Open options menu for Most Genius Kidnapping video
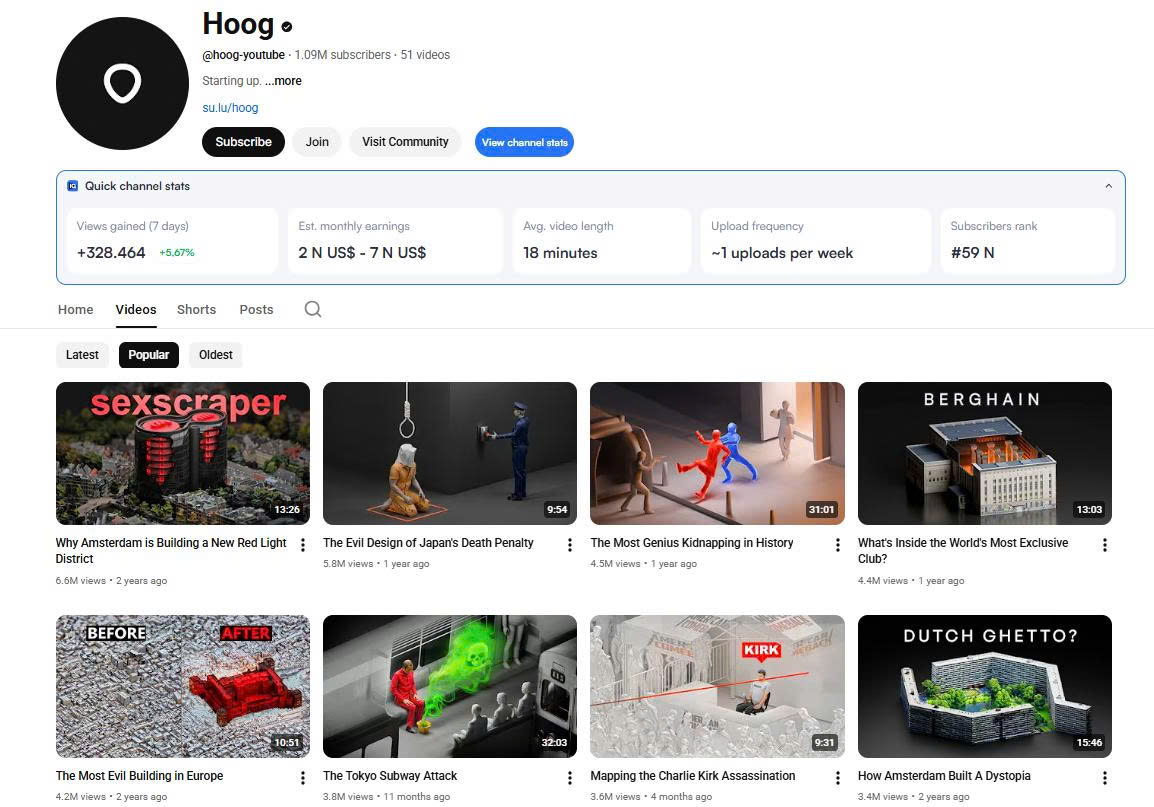1154x807 pixels. [x=838, y=545]
